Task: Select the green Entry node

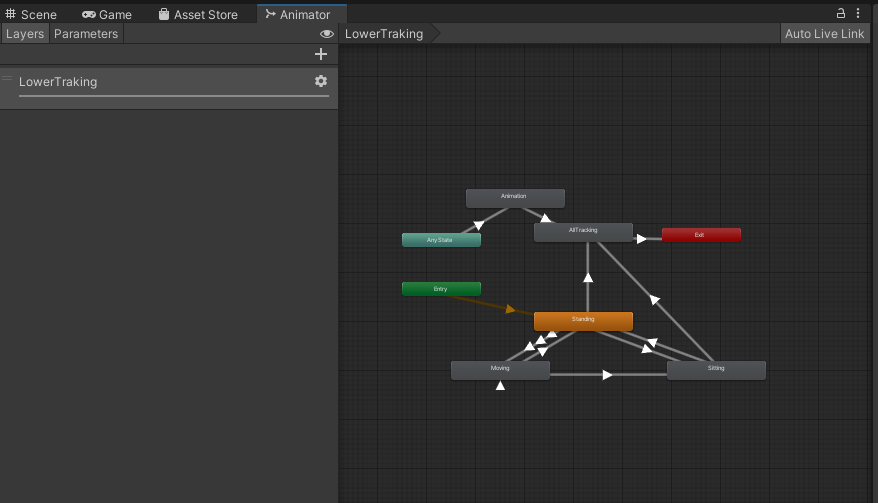Action: click(x=441, y=289)
